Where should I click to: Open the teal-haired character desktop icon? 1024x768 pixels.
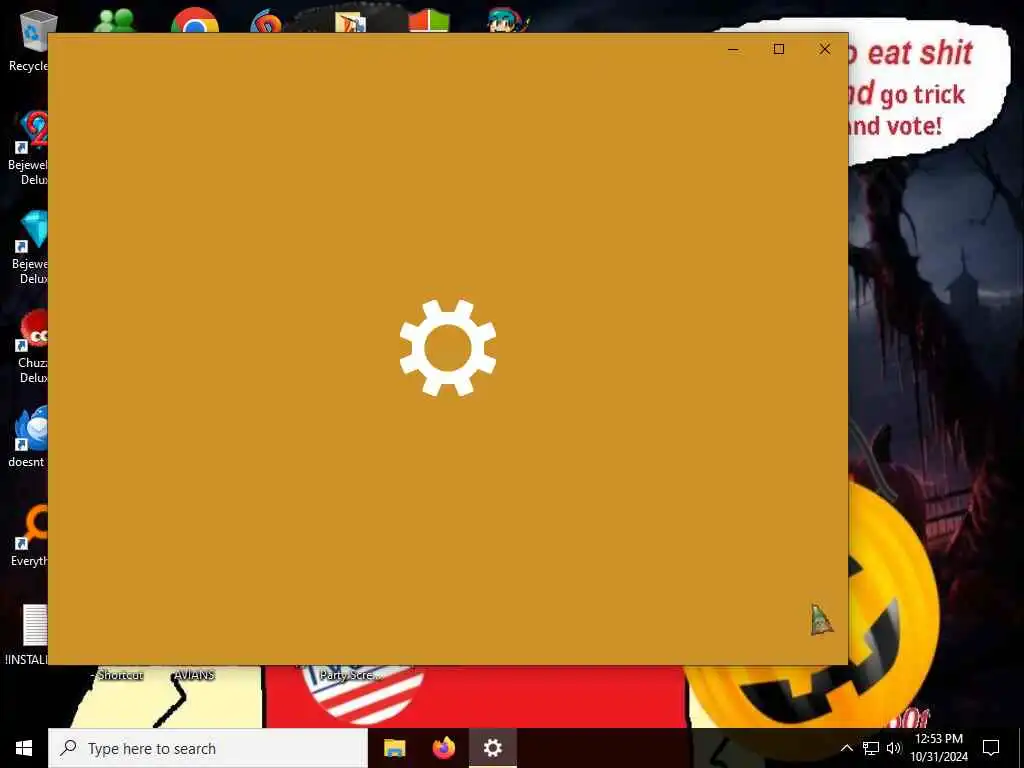tap(507, 21)
